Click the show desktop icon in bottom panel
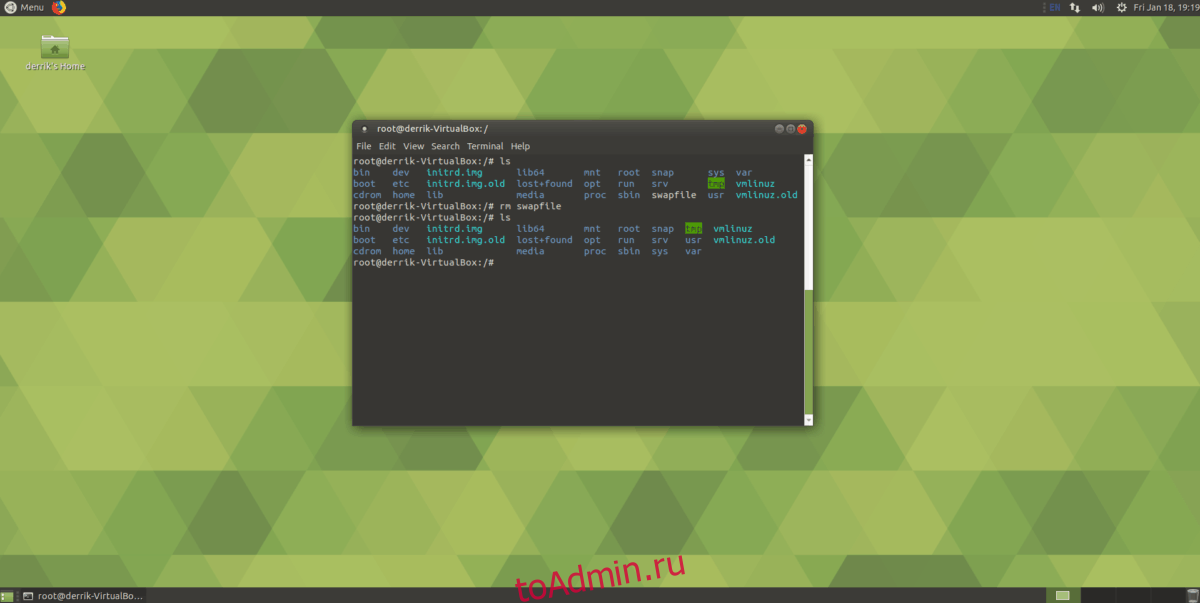The height and width of the screenshot is (603, 1200). (x=8, y=596)
